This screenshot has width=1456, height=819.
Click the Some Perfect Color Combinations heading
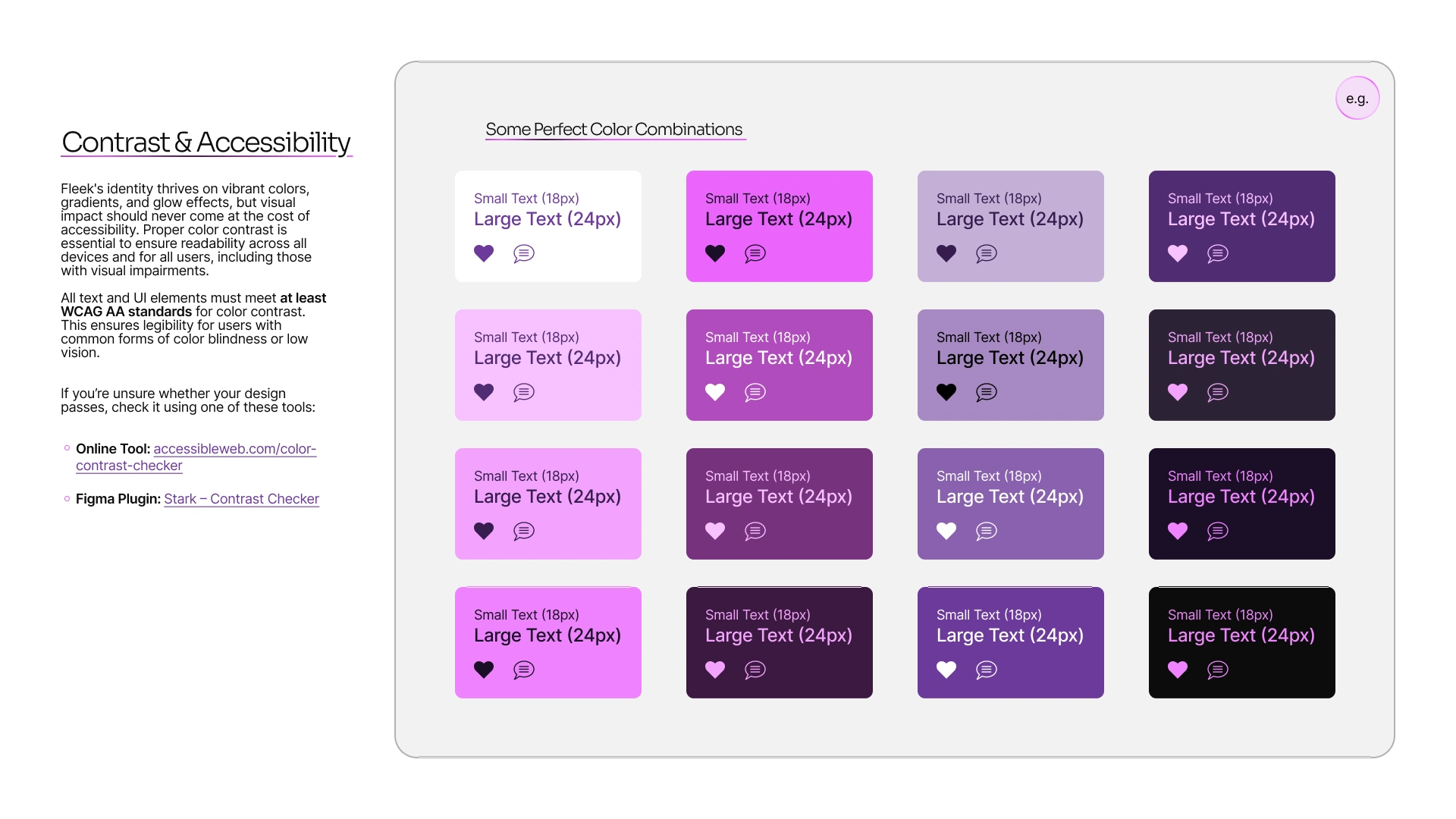click(613, 130)
